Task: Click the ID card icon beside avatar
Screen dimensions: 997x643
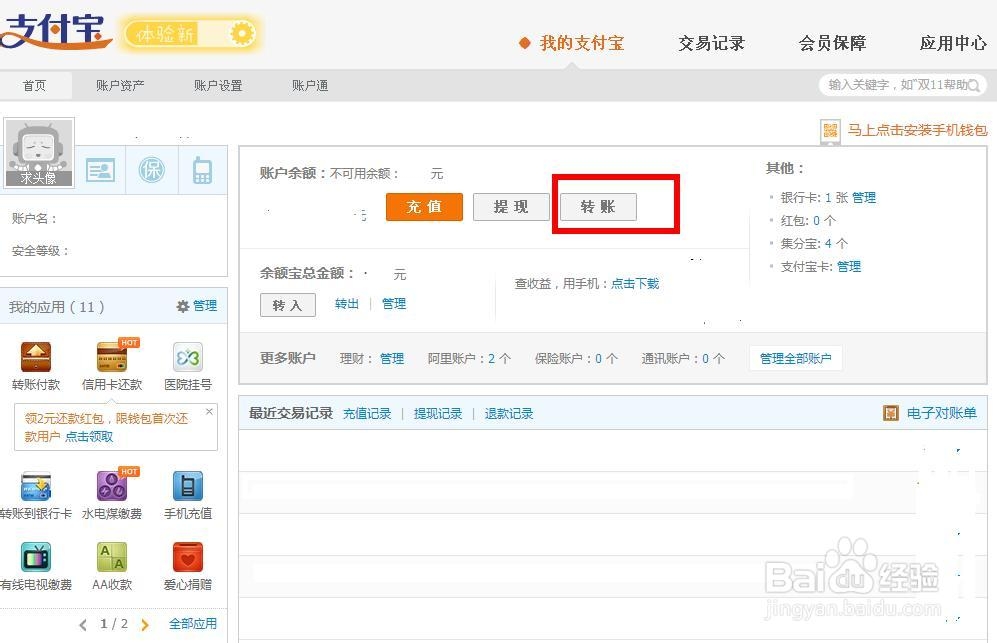Action: coord(100,170)
